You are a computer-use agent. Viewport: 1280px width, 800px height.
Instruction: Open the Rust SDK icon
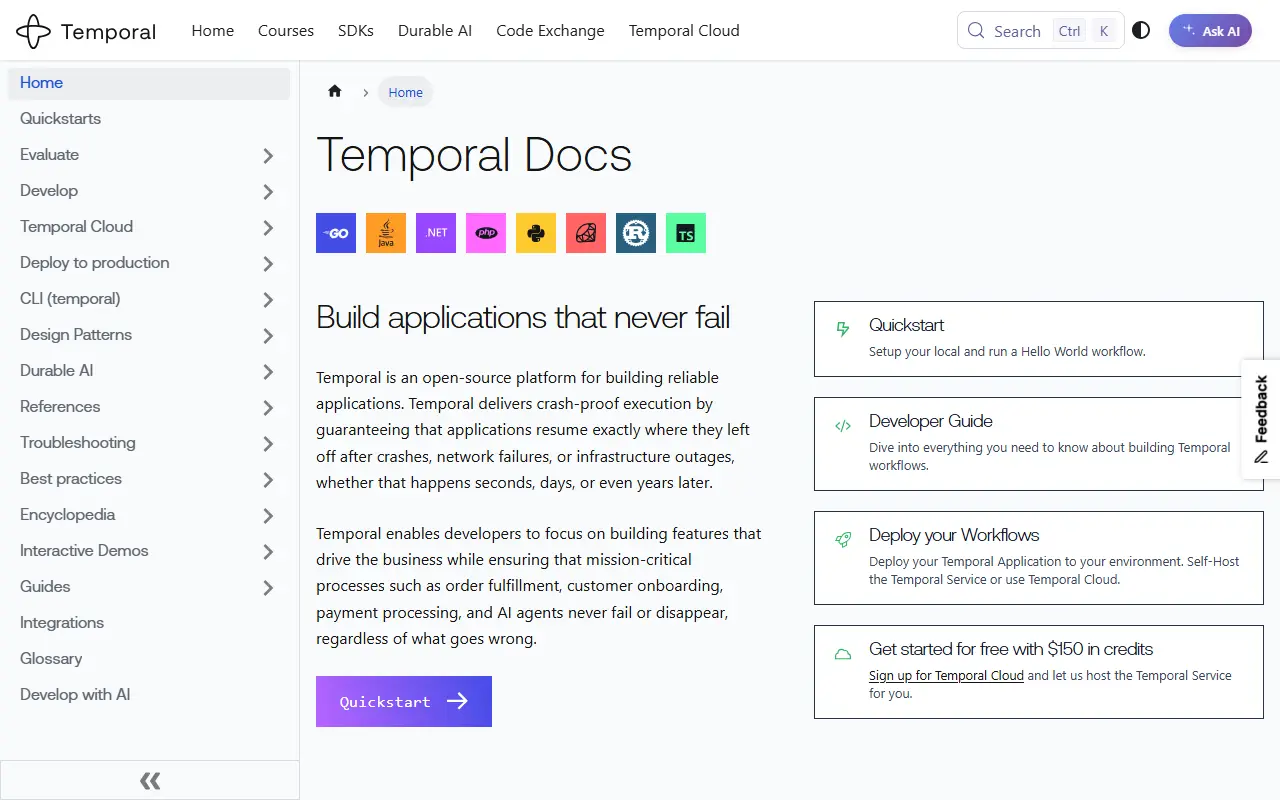(x=636, y=233)
